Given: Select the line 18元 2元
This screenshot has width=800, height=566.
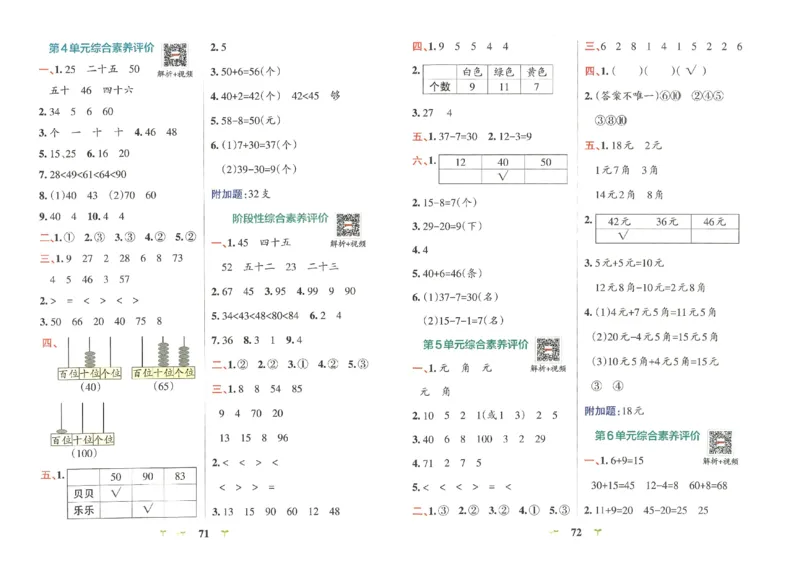Looking at the screenshot, I should click(x=636, y=145).
